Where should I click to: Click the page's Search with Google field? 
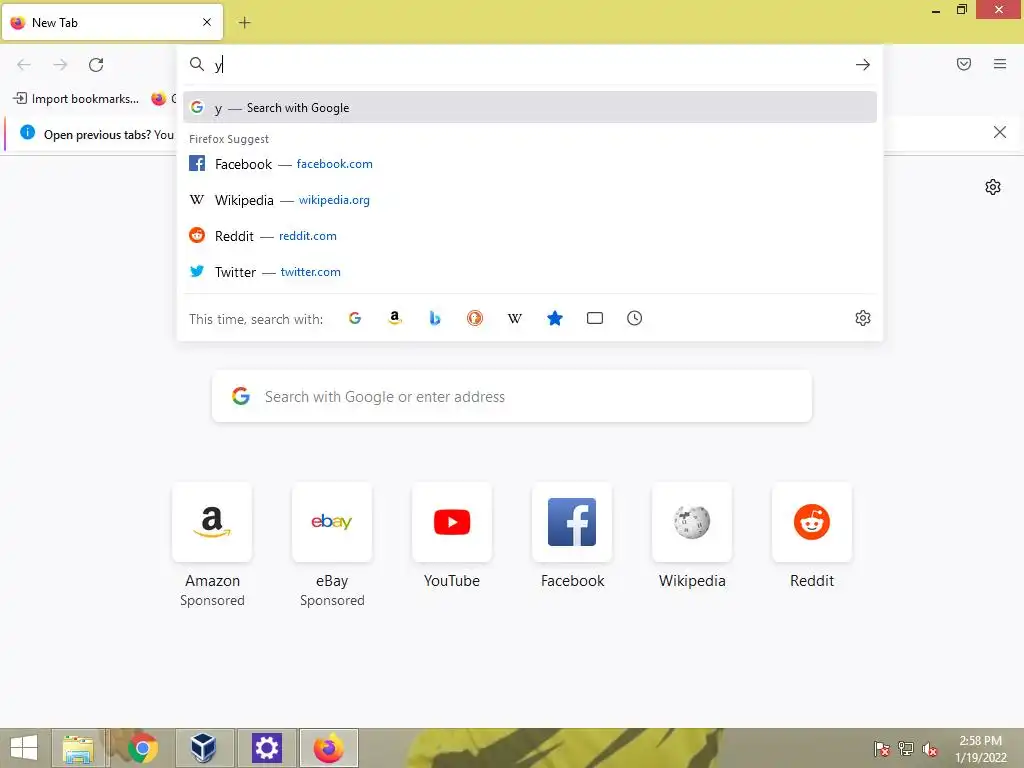coord(512,396)
